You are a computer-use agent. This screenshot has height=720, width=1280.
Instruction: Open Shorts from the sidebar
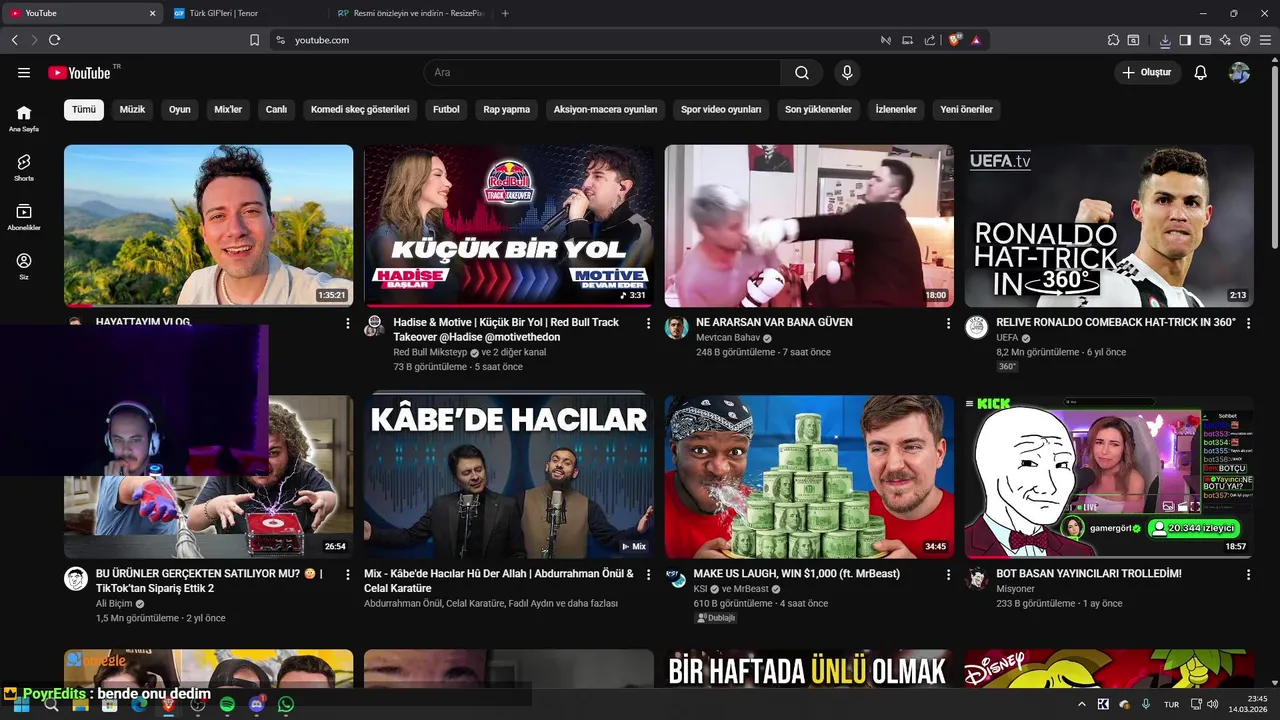click(24, 167)
